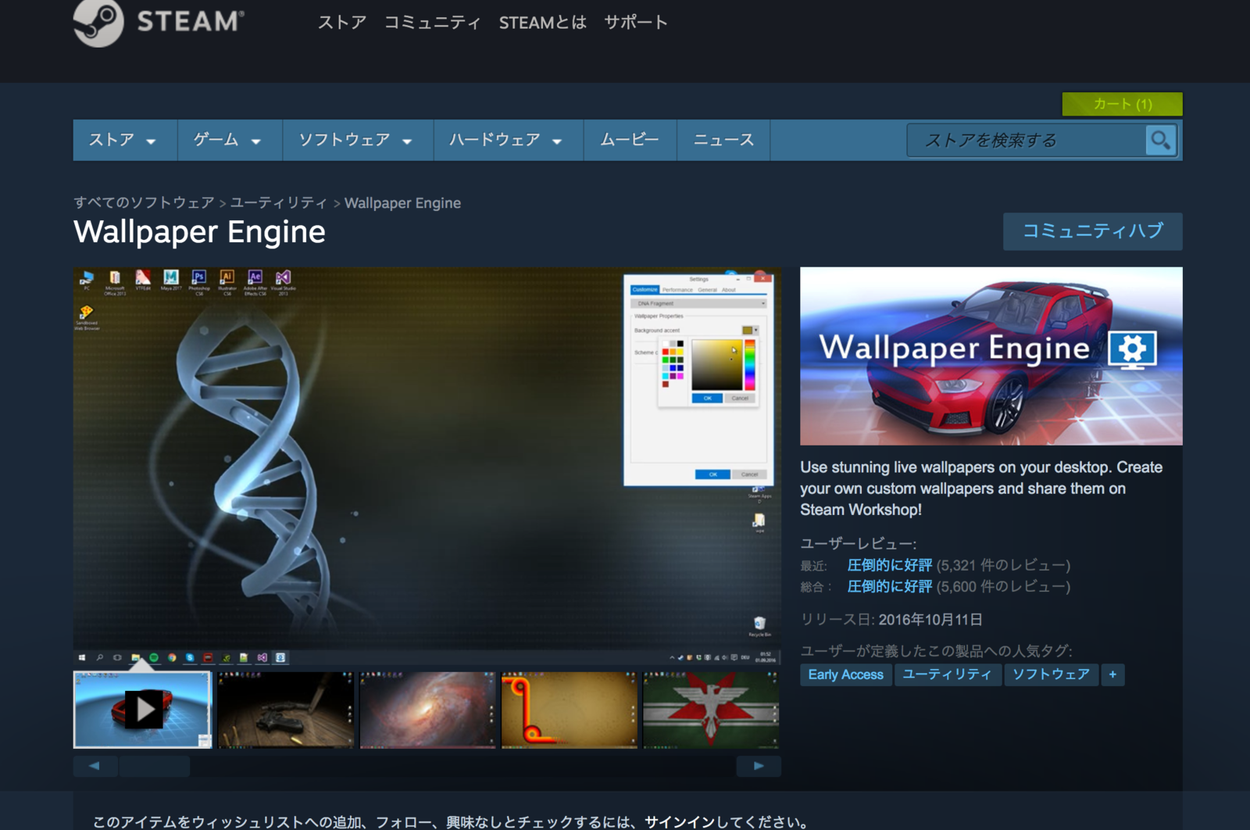Open the ニュース tab
This screenshot has width=1250, height=830.
click(723, 141)
